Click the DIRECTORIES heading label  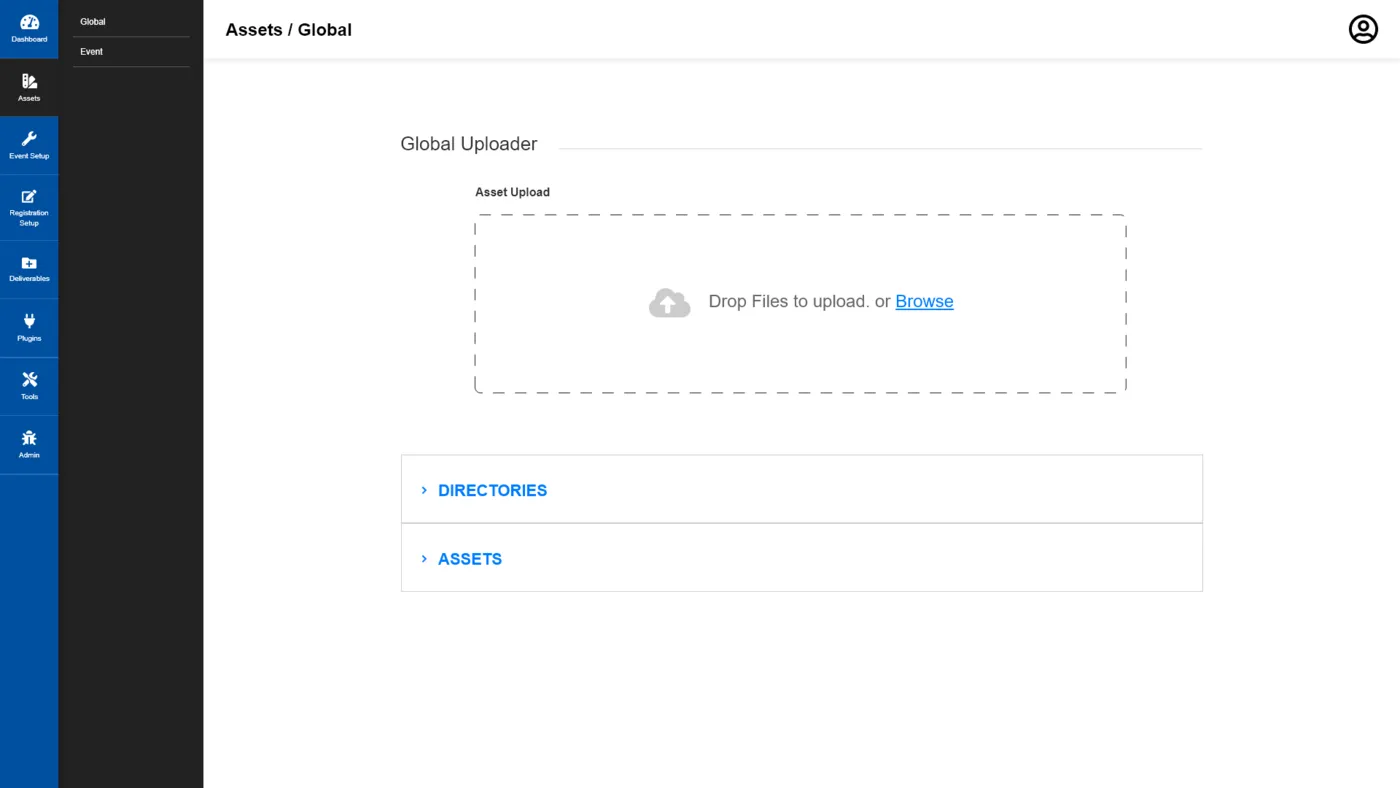tap(492, 490)
